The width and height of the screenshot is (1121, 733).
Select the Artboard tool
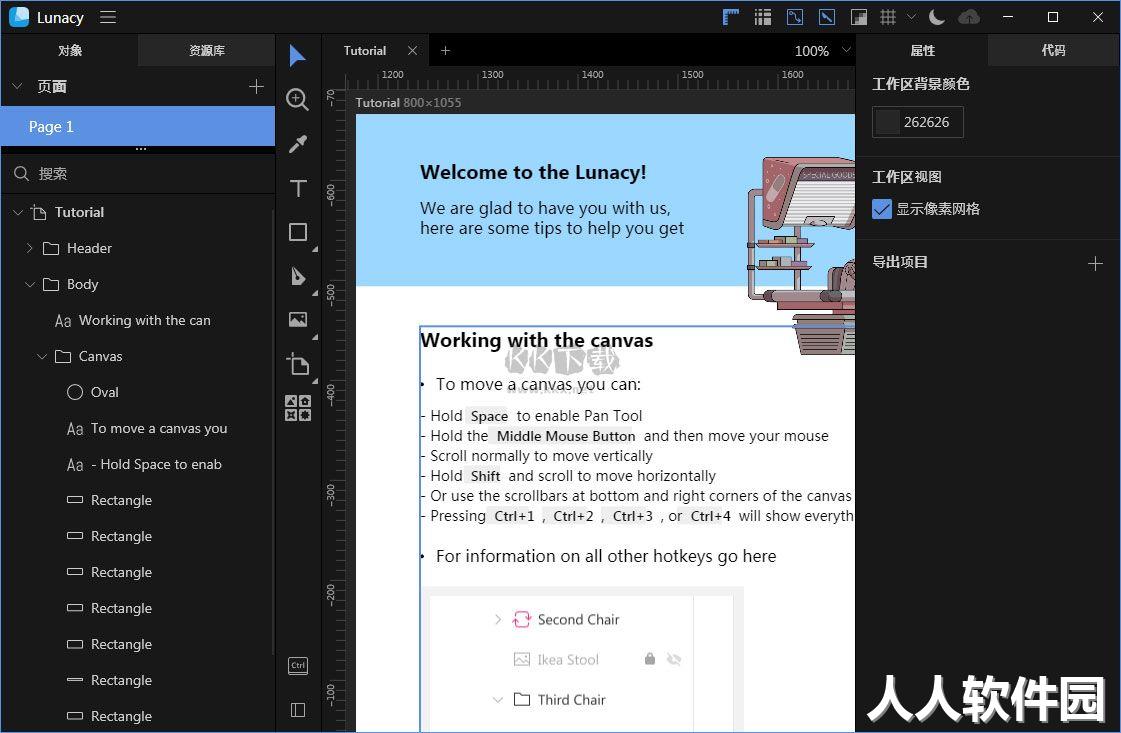click(298, 364)
